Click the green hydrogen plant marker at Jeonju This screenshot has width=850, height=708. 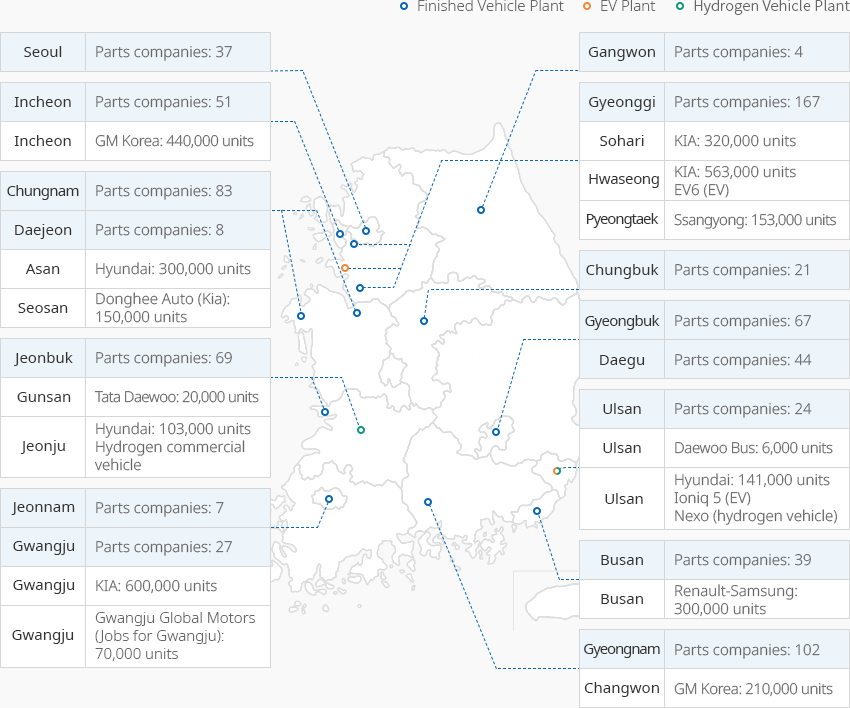coord(361,430)
